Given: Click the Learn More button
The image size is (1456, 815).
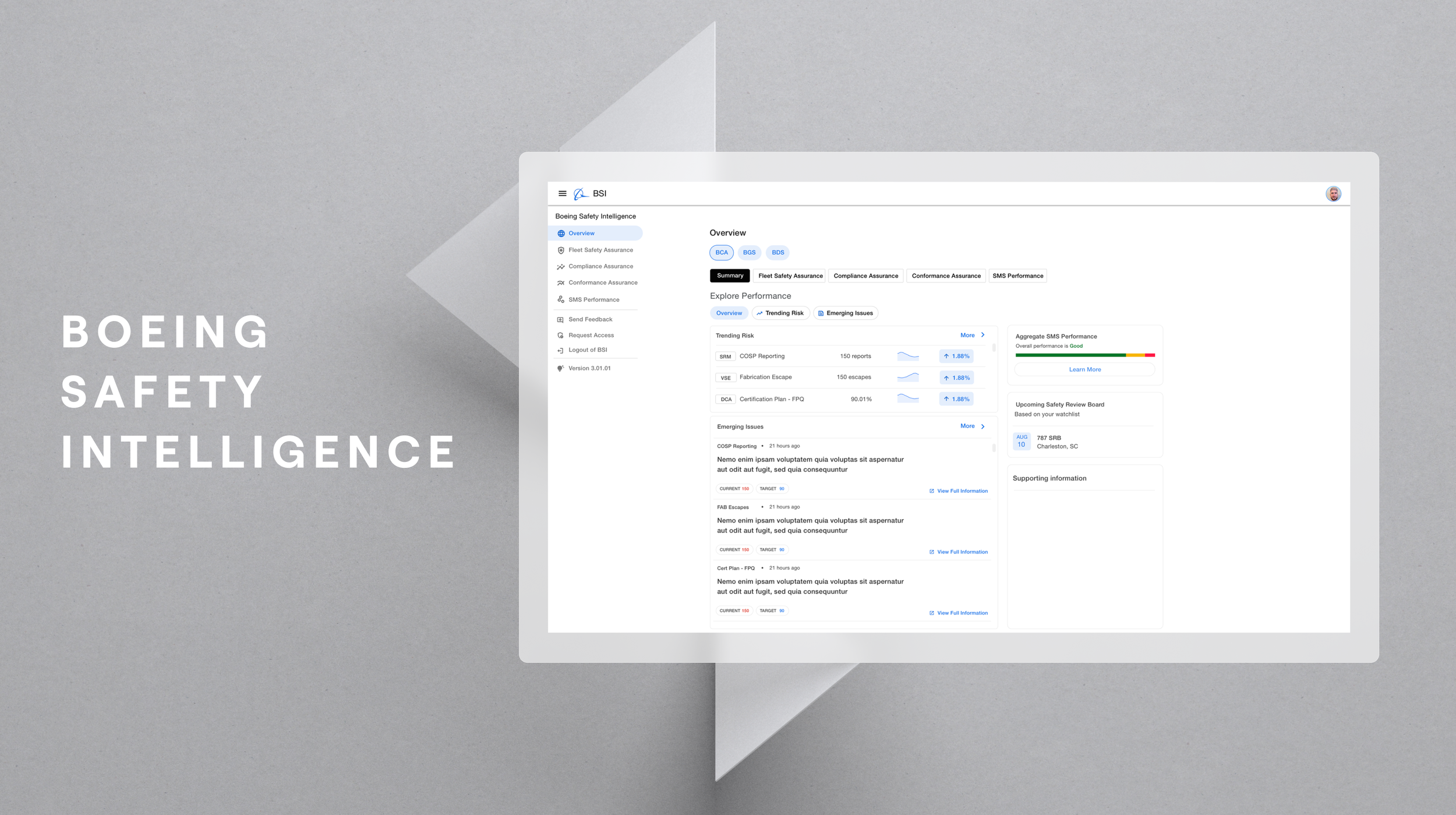Looking at the screenshot, I should [x=1084, y=369].
